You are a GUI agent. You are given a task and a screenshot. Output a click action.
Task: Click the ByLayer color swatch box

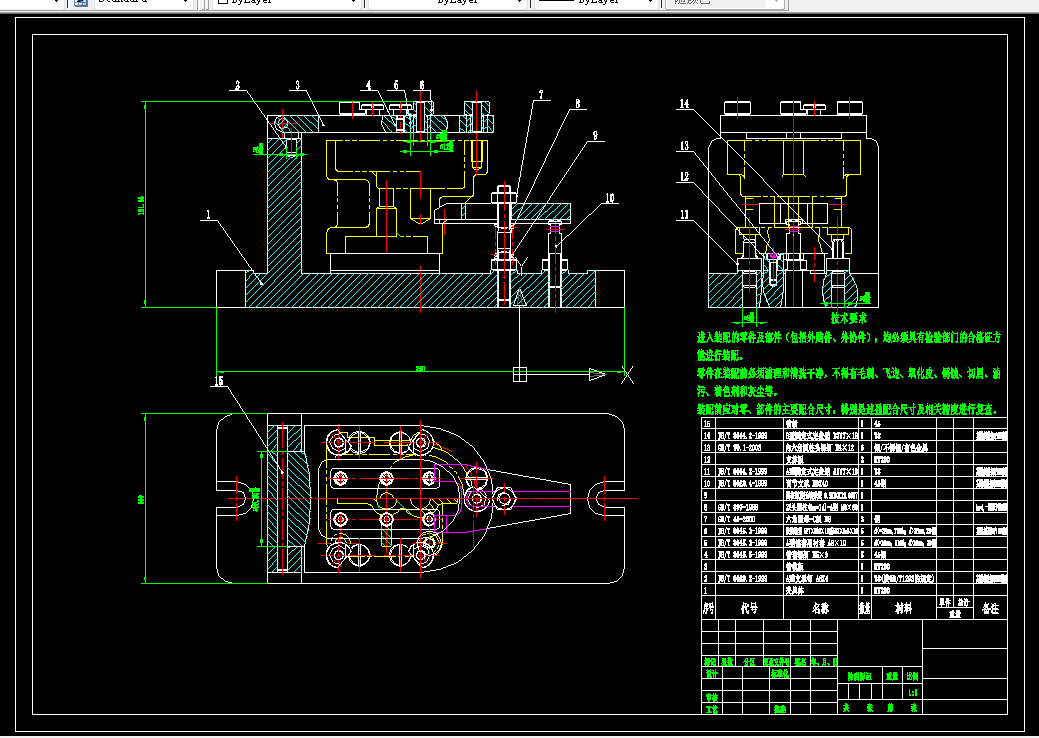[222, 3]
